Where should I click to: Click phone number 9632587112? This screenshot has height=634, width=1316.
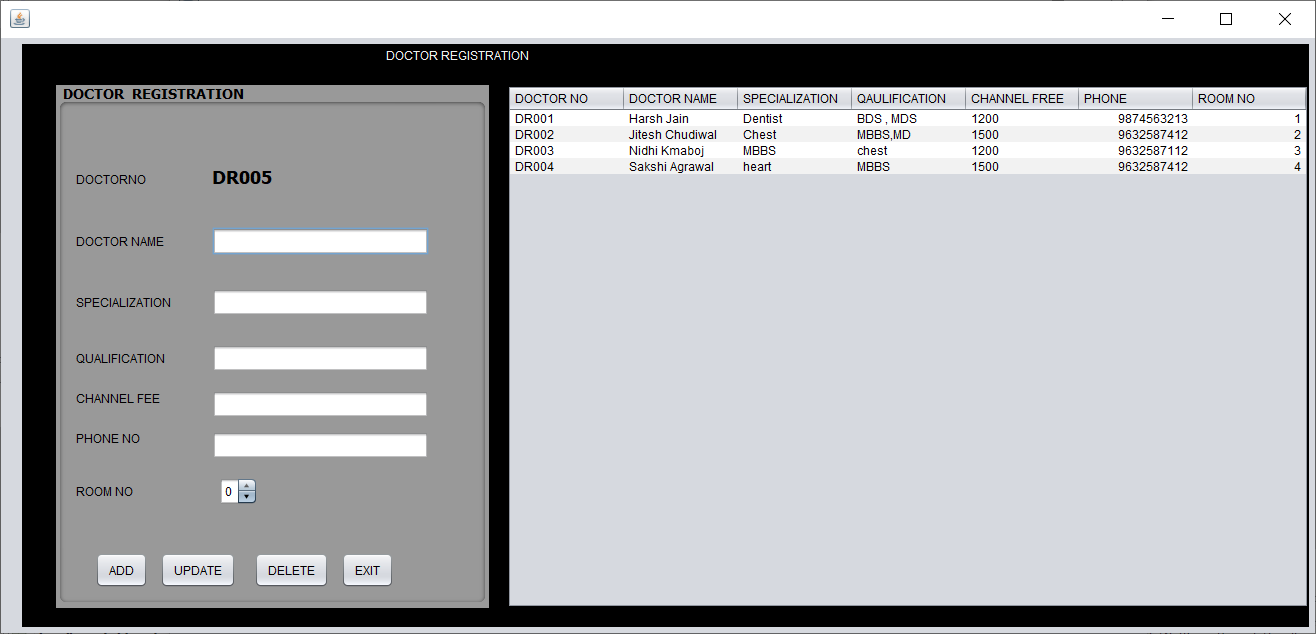[1136, 150]
